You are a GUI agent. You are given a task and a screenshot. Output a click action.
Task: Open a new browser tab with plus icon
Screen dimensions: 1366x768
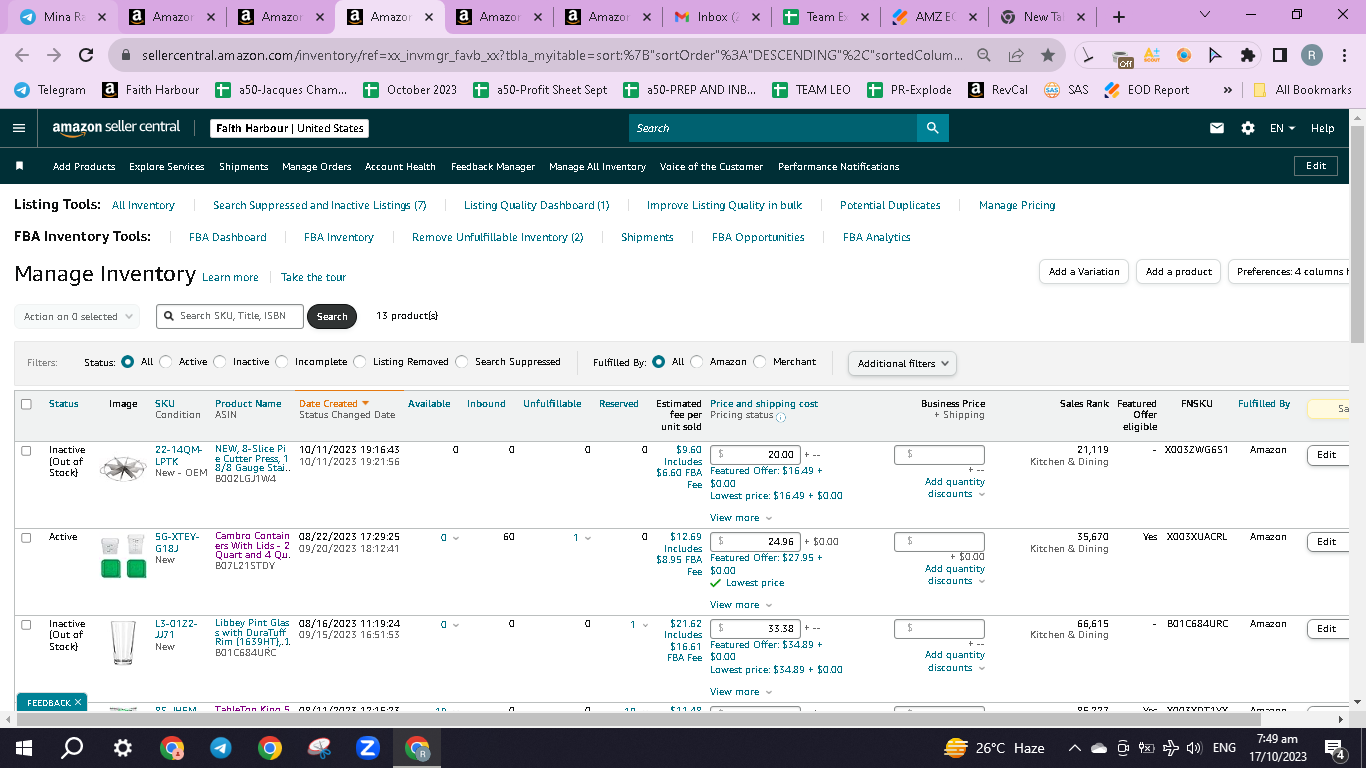[1119, 17]
